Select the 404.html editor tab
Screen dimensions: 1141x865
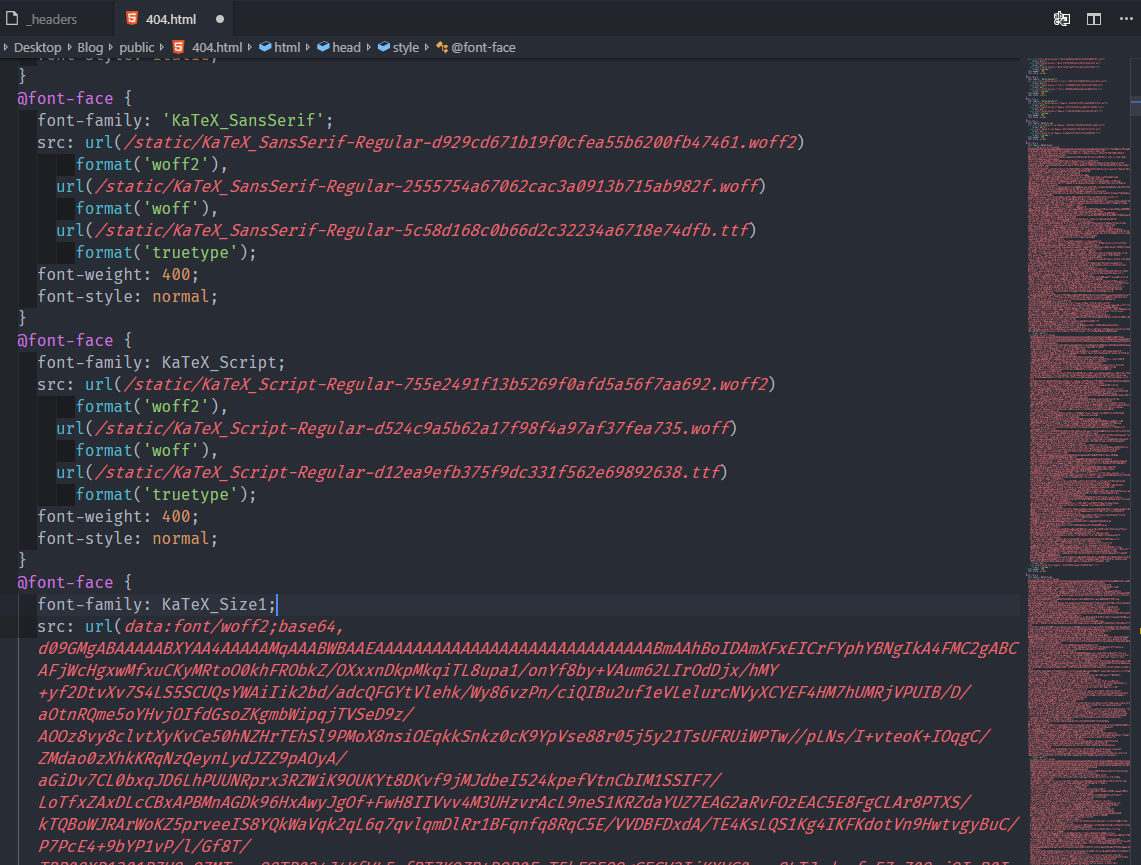point(171,19)
